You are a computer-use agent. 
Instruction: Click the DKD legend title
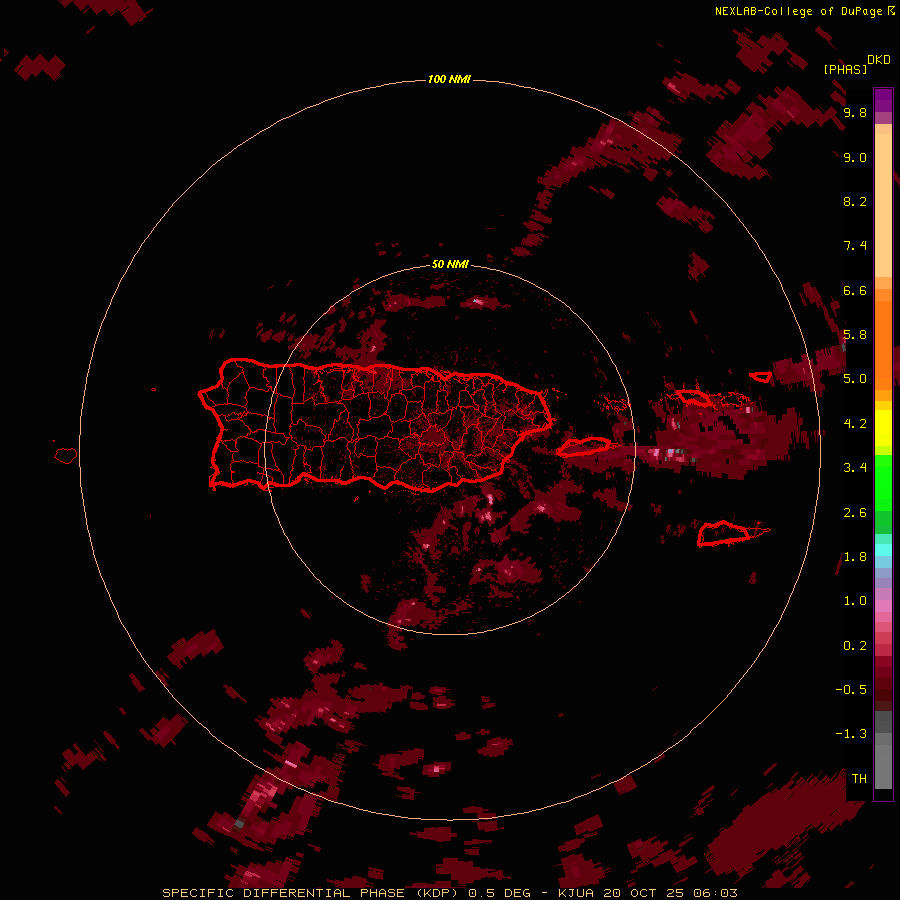[x=879, y=60]
